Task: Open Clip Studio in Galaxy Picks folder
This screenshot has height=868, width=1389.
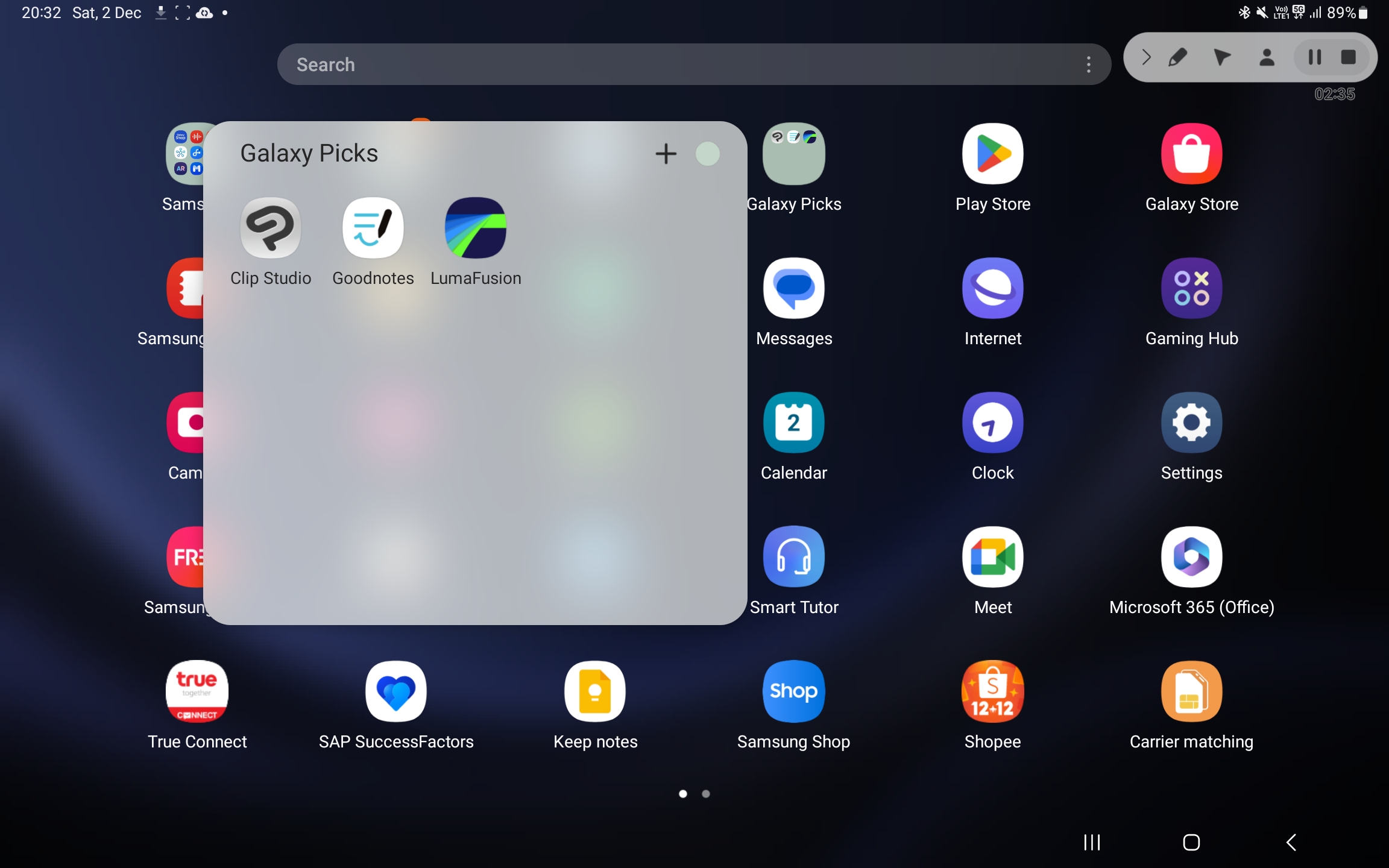Action: coord(271,228)
